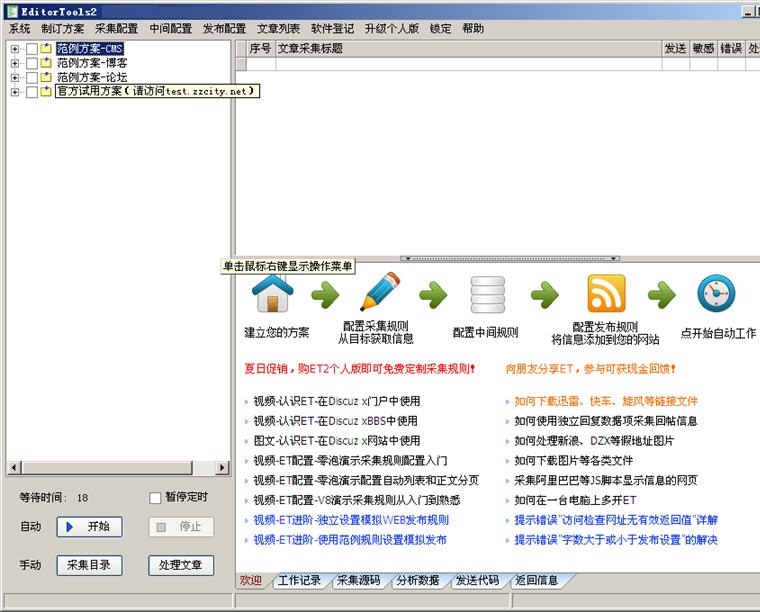This screenshot has height=612, width=760.
Task: Click the 采集目录 button
Action: [89, 565]
